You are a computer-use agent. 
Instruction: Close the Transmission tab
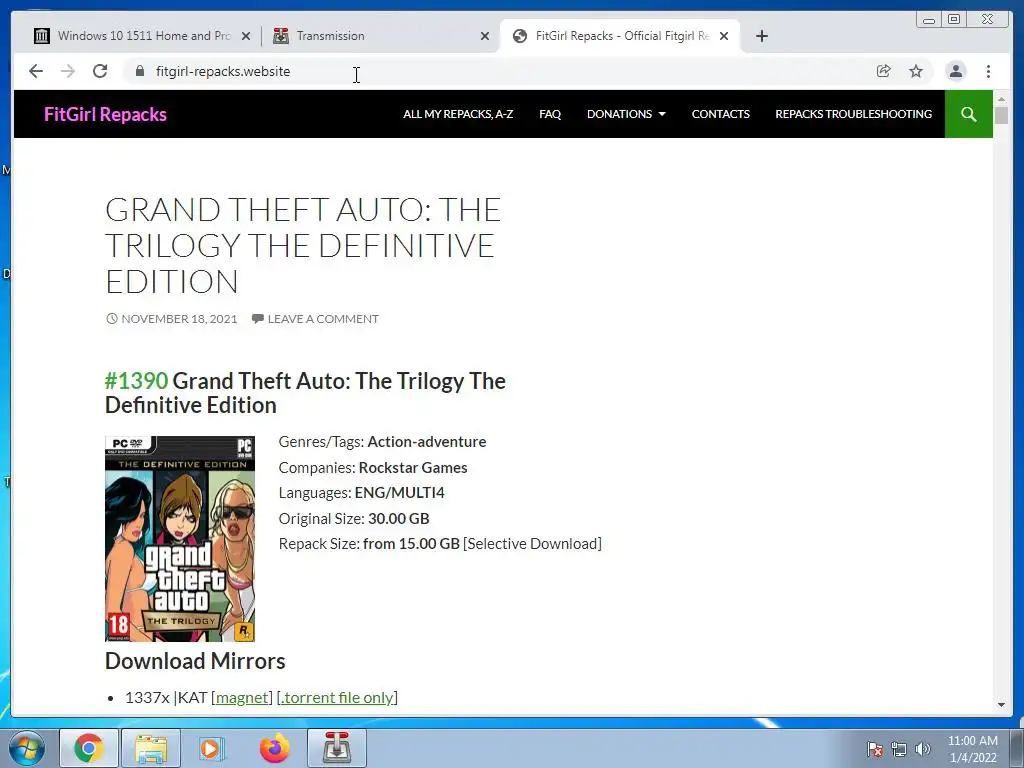pos(485,36)
